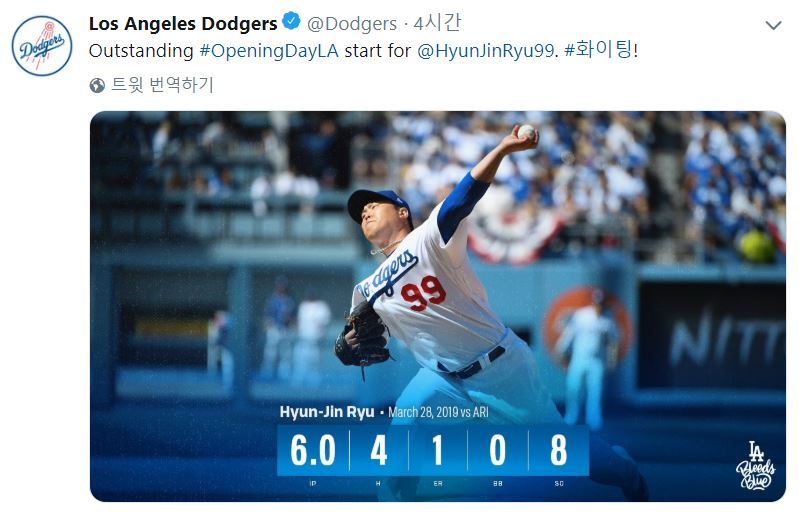Open the @HyunJinRyu99 mention
The width and height of the screenshot is (799, 519).
click(486, 51)
